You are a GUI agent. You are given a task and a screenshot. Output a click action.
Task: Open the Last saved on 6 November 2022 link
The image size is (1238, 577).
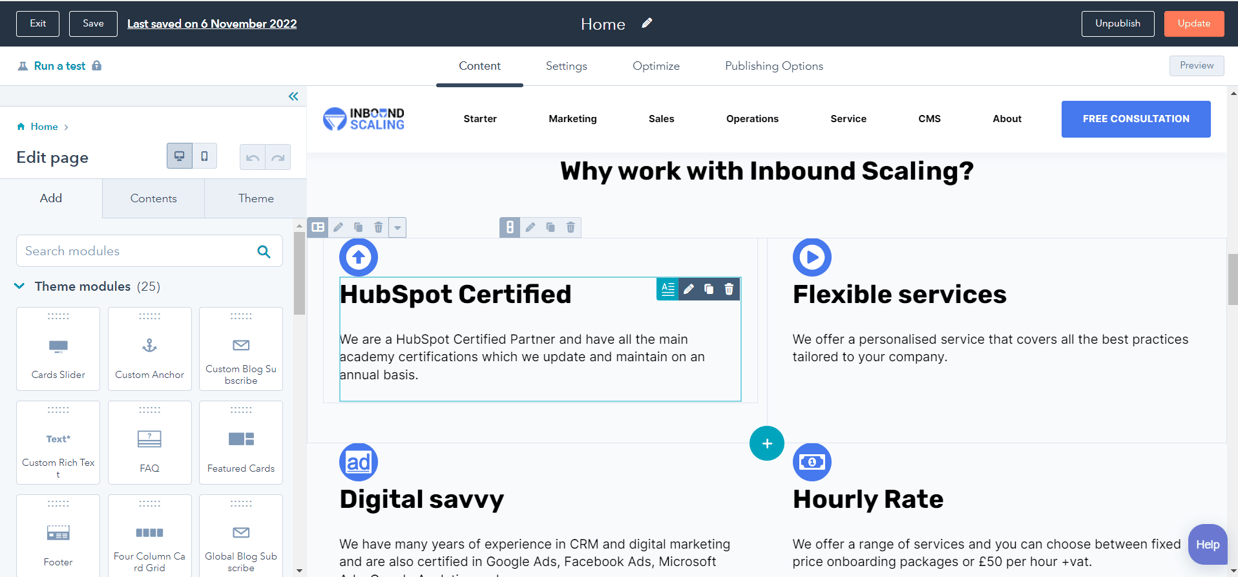click(212, 23)
